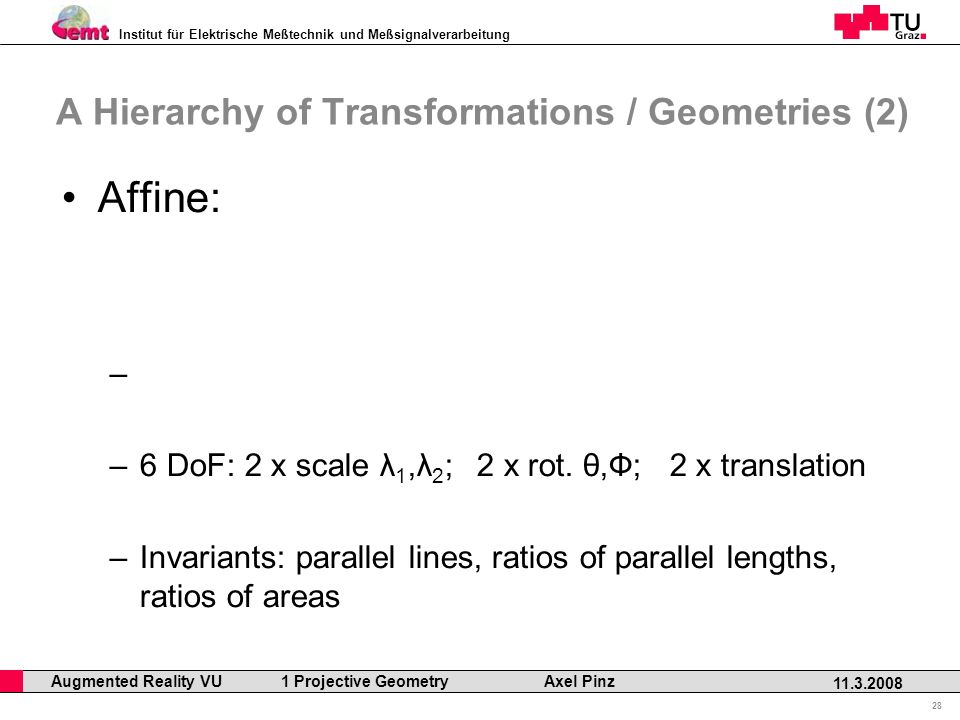Click the '2 x translation' text

pos(767,465)
